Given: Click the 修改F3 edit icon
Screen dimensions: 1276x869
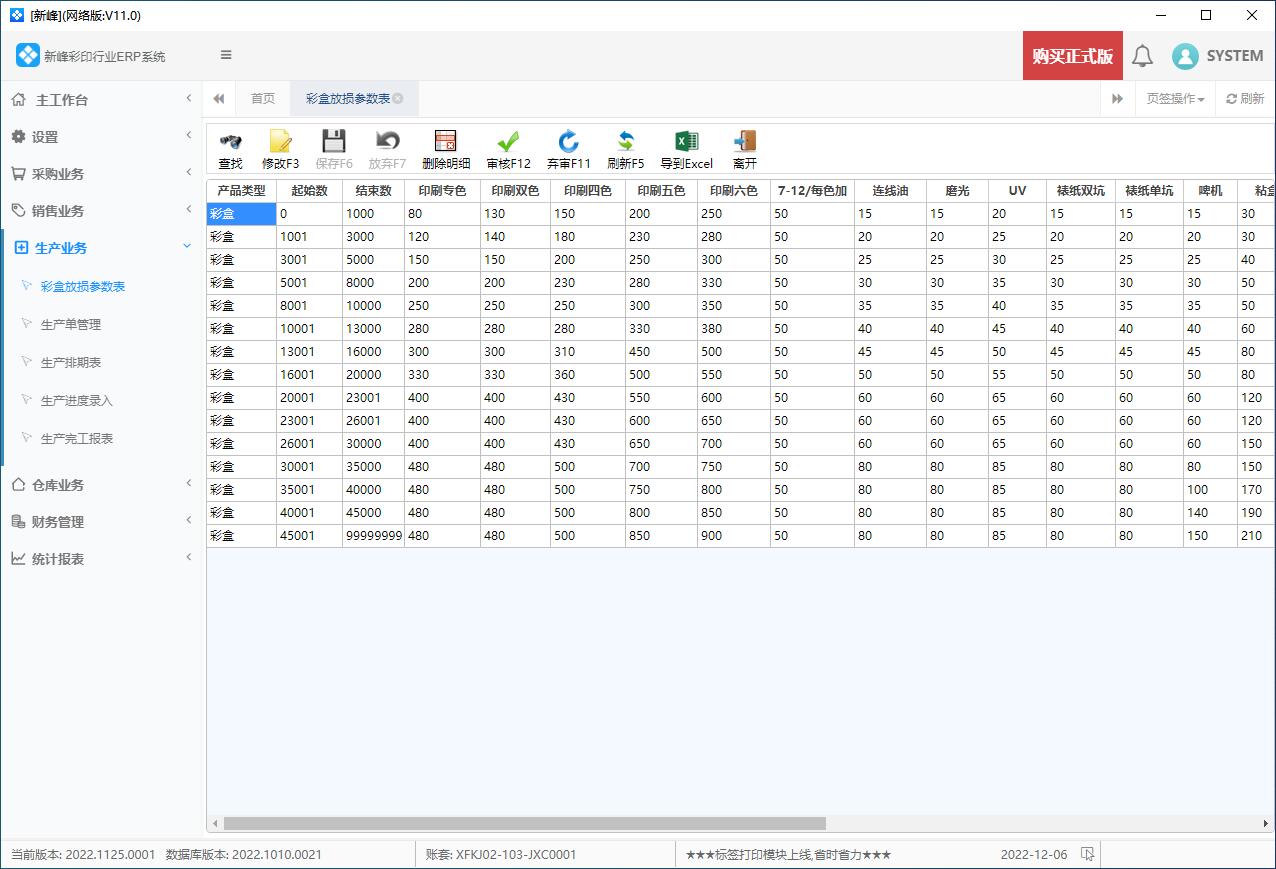Looking at the screenshot, I should pyautogui.click(x=280, y=141).
